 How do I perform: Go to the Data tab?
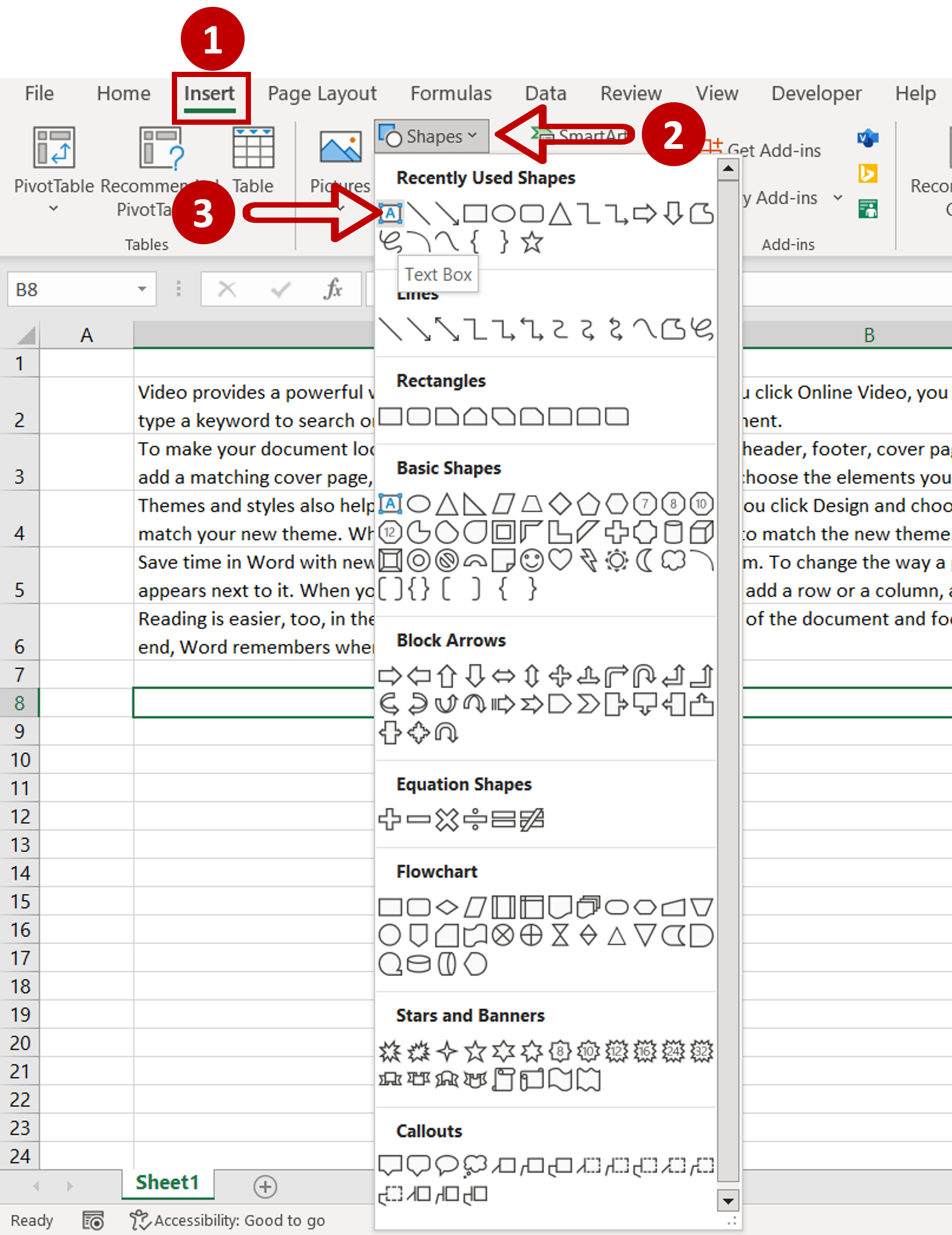(545, 93)
